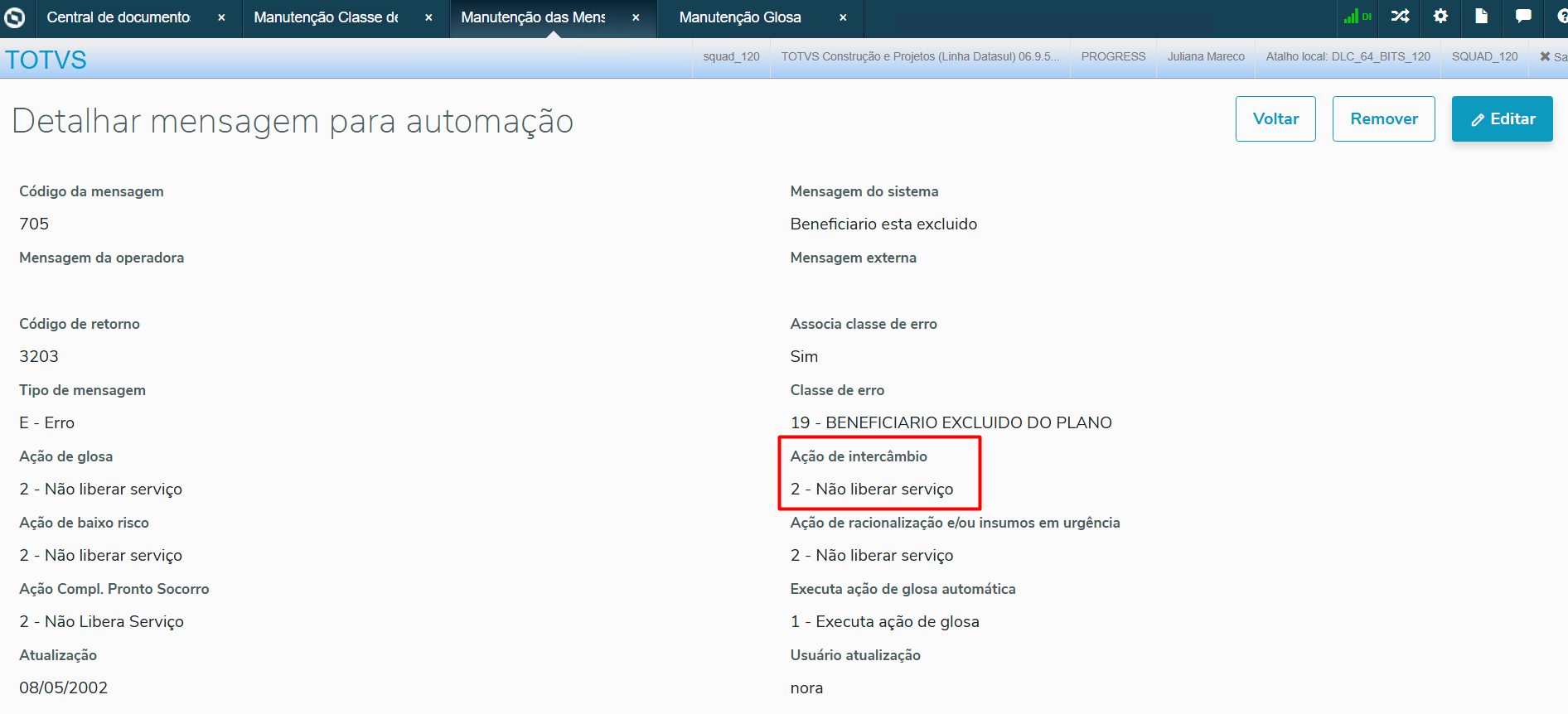Click the update date 08/05/2002
This screenshot has height=714, width=1568.
64,687
